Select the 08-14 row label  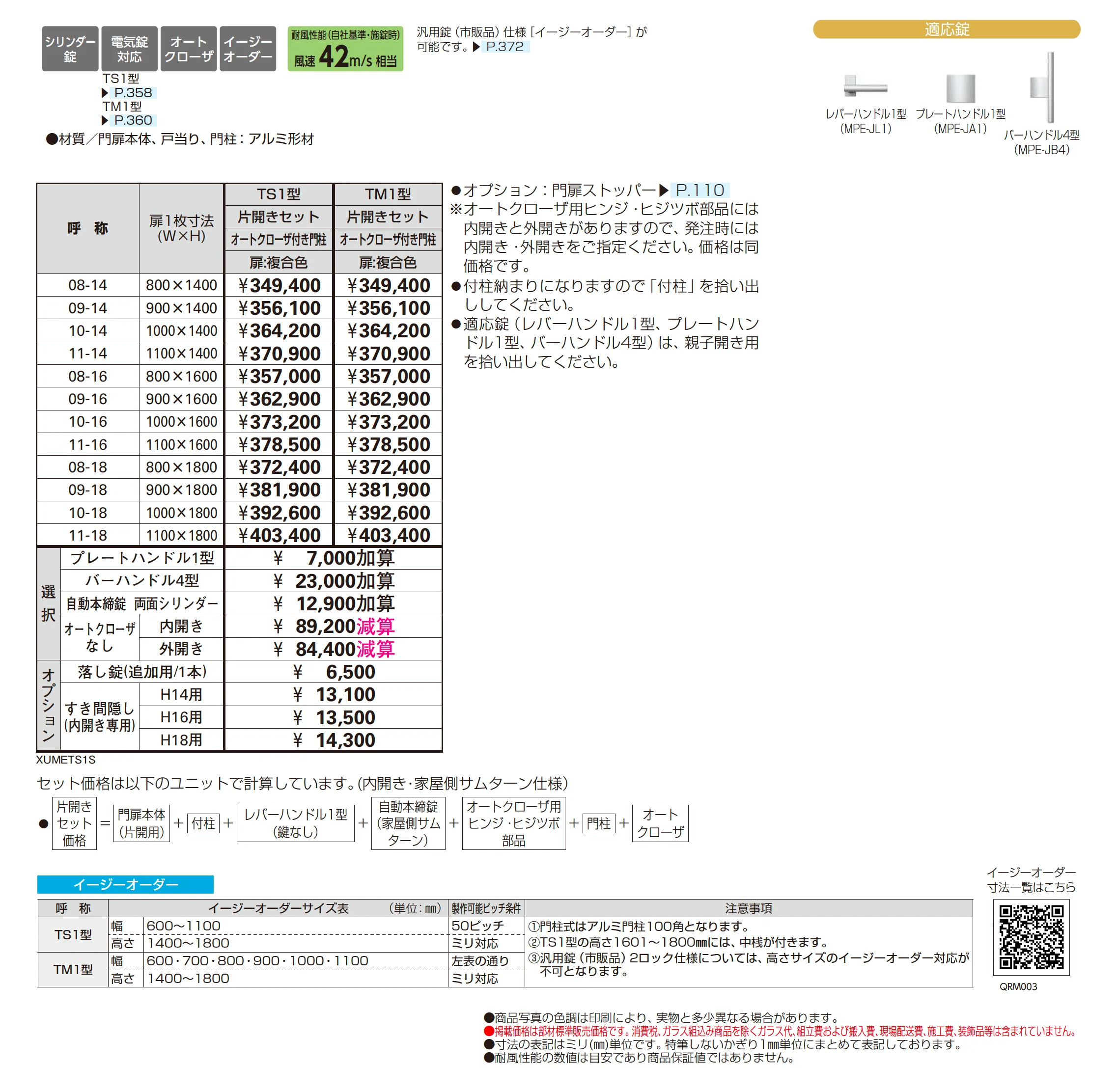(x=88, y=286)
